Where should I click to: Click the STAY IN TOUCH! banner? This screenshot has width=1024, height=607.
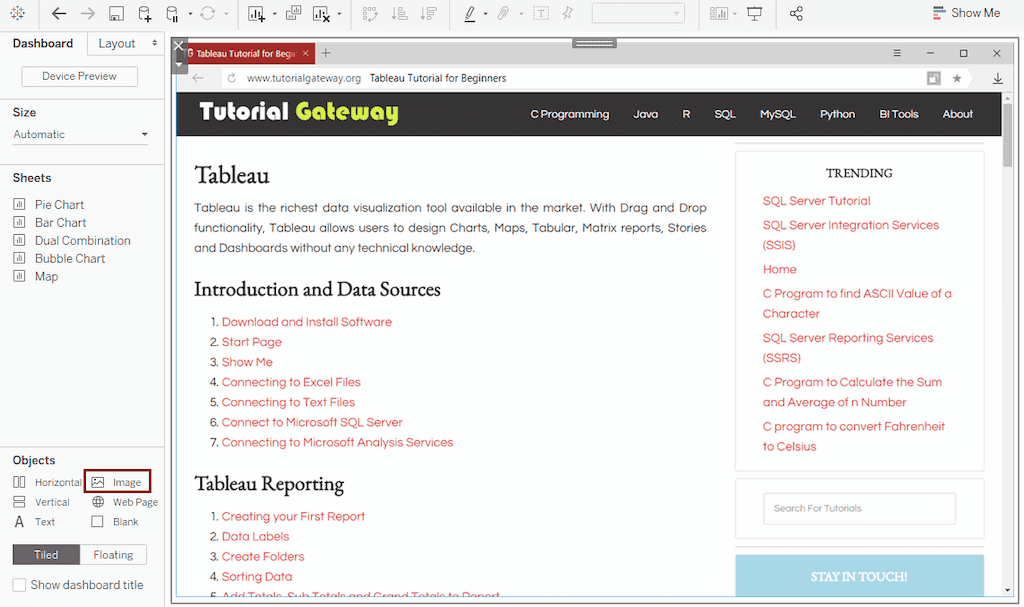tap(859, 575)
